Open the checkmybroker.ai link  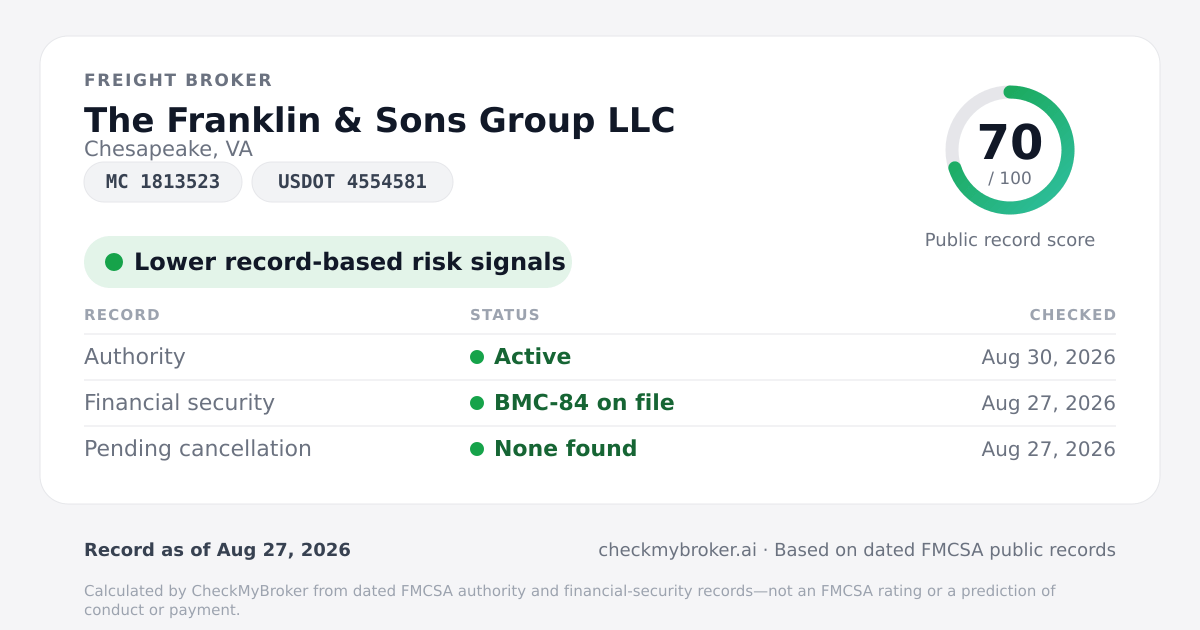(x=677, y=550)
